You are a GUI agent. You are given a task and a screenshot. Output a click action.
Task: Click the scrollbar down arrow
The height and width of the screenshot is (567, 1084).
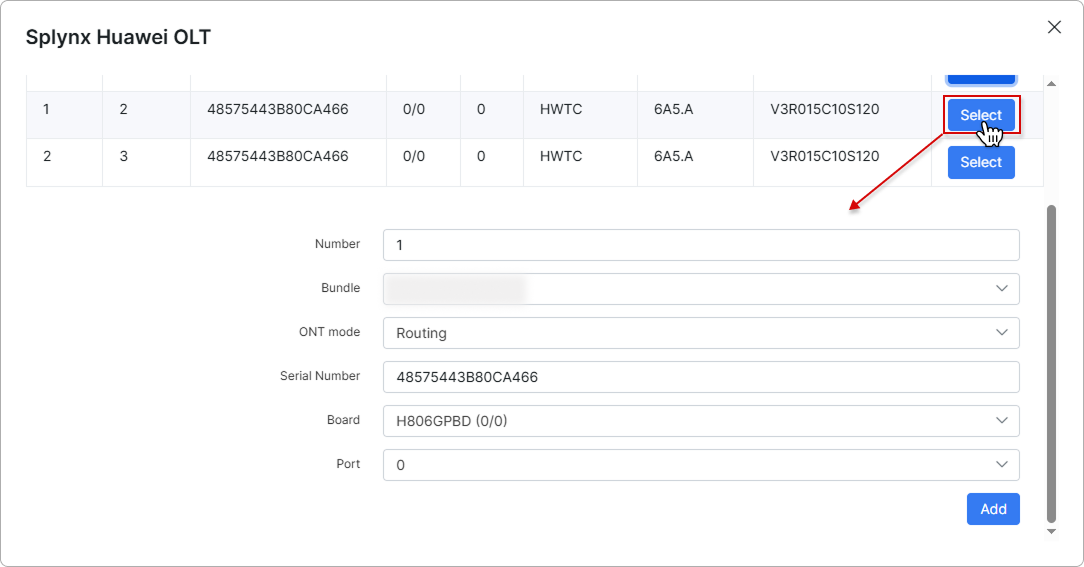tap(1052, 531)
